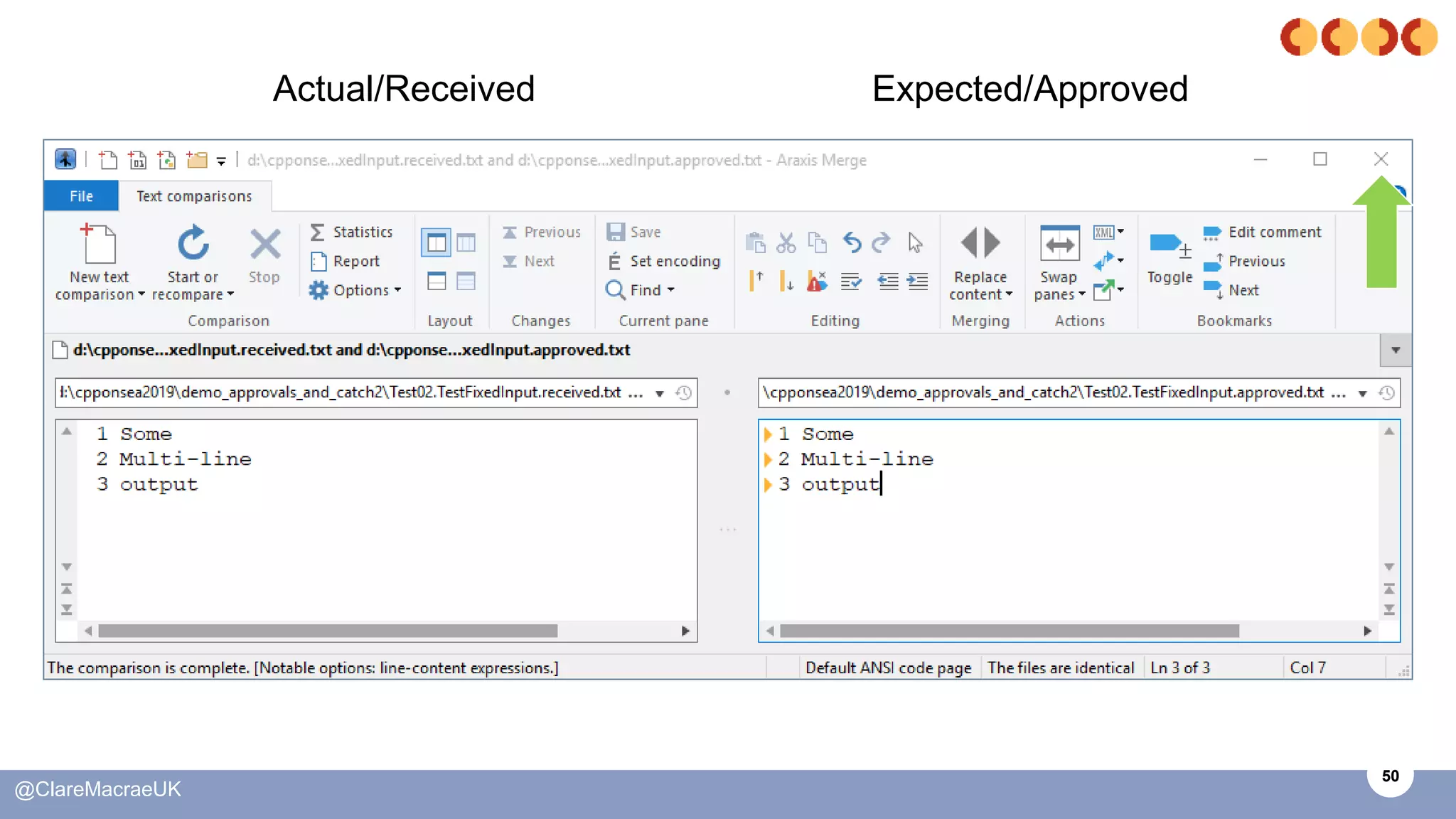Click the Undo arrow icon

(852, 243)
